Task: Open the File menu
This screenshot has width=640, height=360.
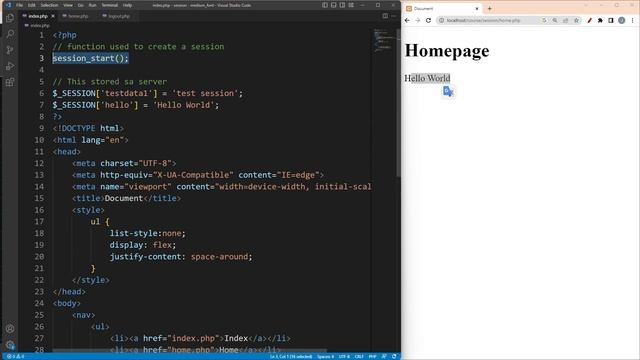Action: tap(19, 5)
